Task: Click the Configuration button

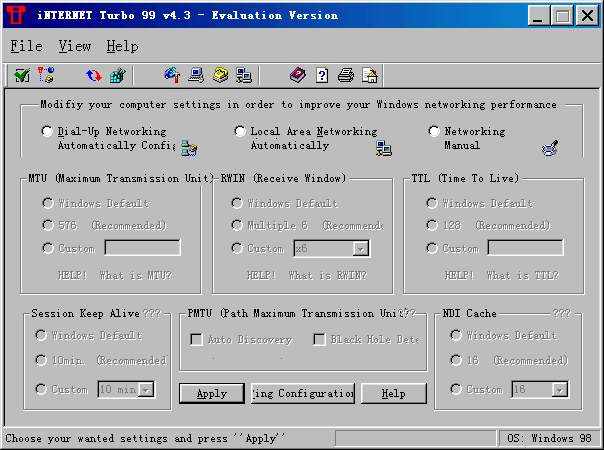Action: point(303,393)
